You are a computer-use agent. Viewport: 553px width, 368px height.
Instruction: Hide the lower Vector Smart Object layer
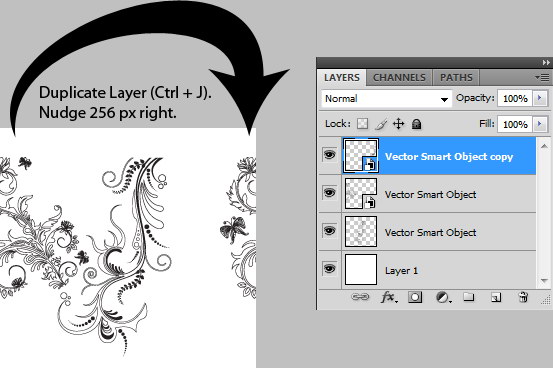tap(329, 231)
